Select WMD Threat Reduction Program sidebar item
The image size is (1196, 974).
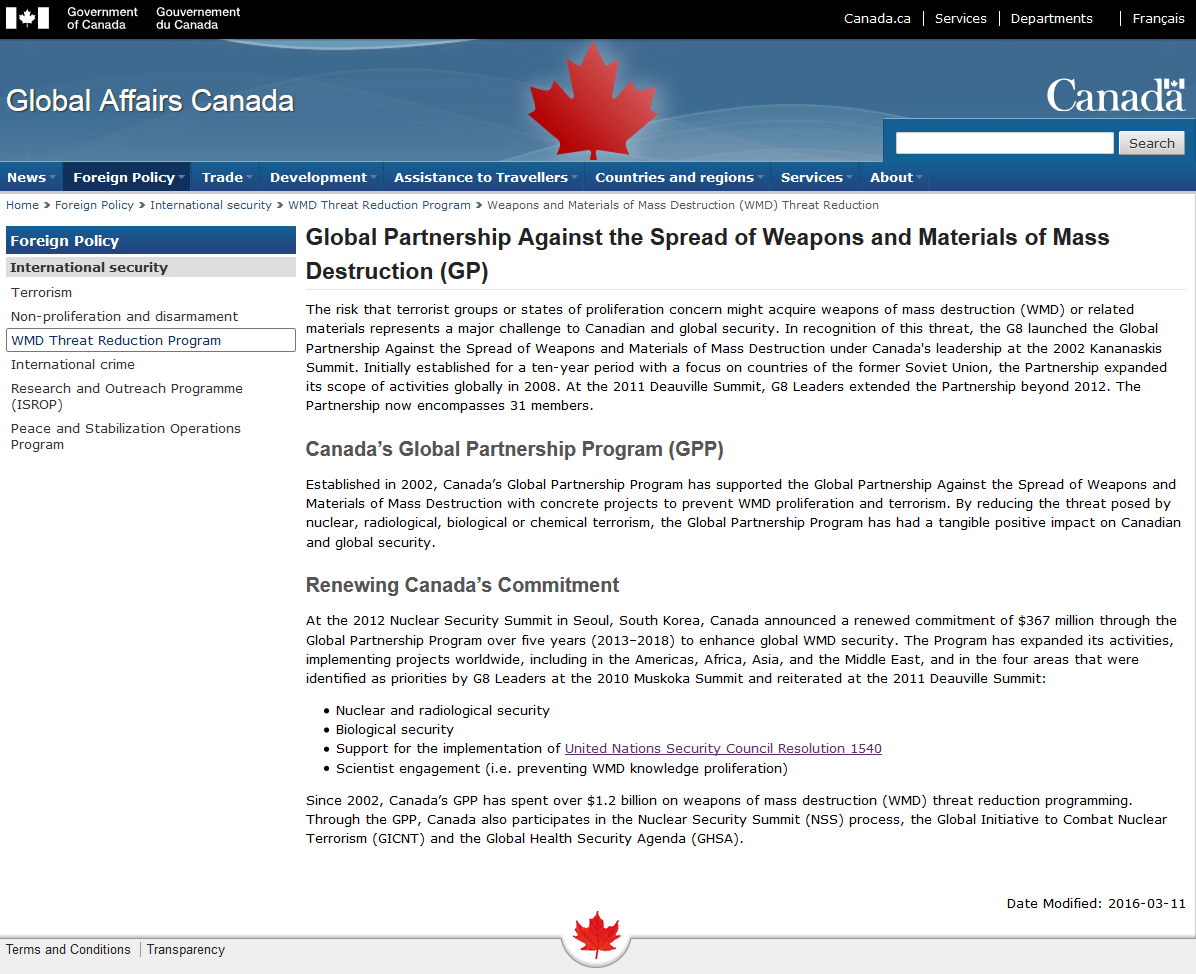151,340
